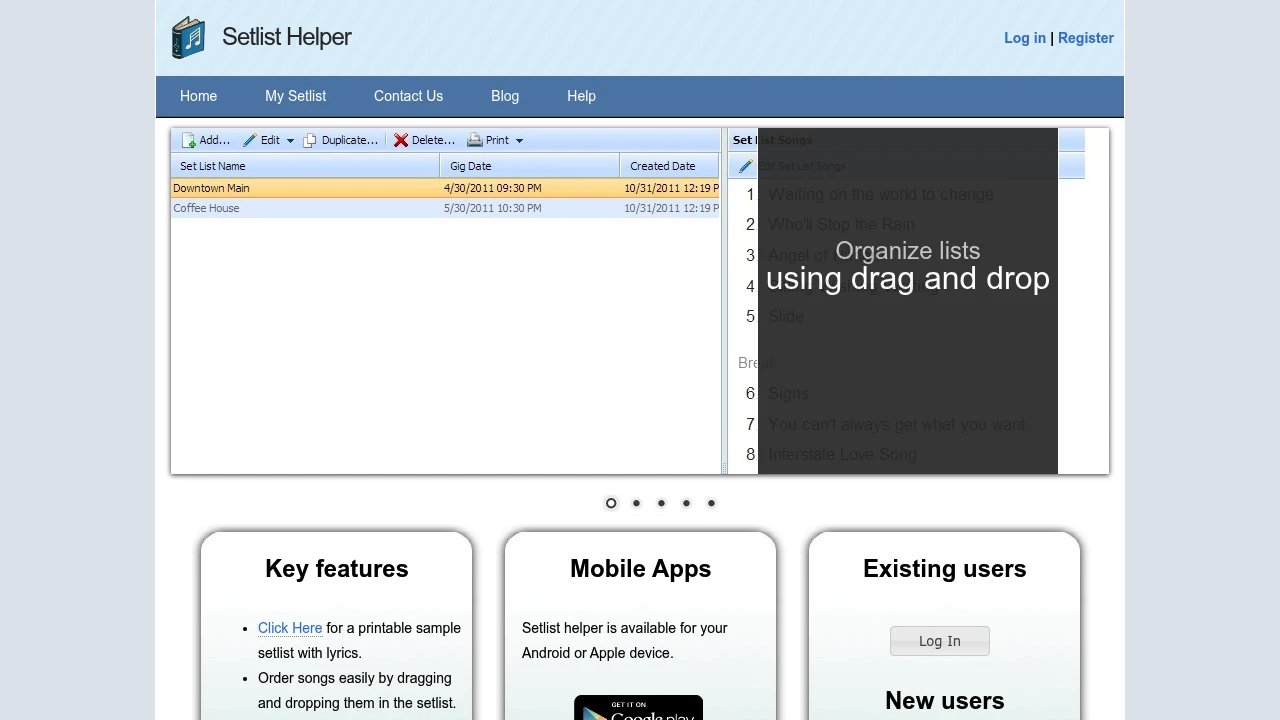Click the Organize lists using drag and drop caption
1280x720 pixels.
pos(908,266)
